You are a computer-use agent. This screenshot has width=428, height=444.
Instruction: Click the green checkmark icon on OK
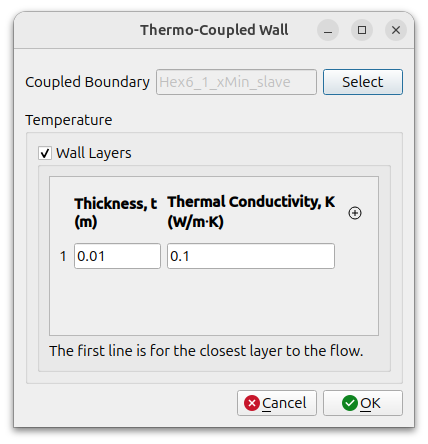tap(350, 403)
